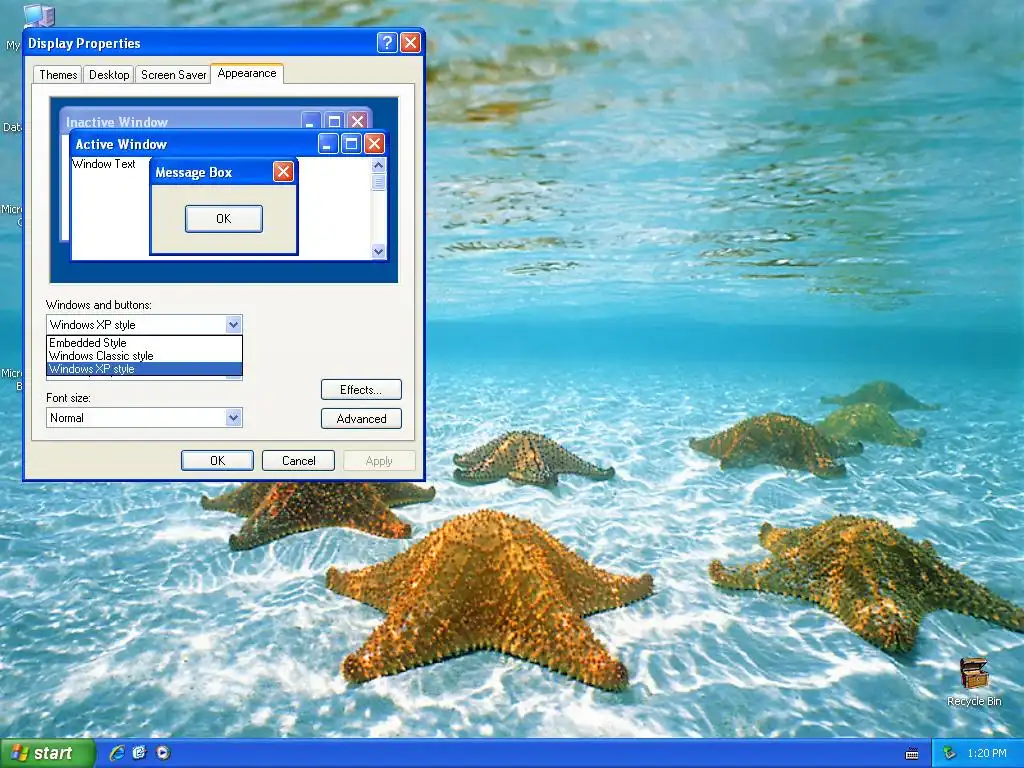
Task: Click the preview scrollbar down arrow
Action: point(378,251)
